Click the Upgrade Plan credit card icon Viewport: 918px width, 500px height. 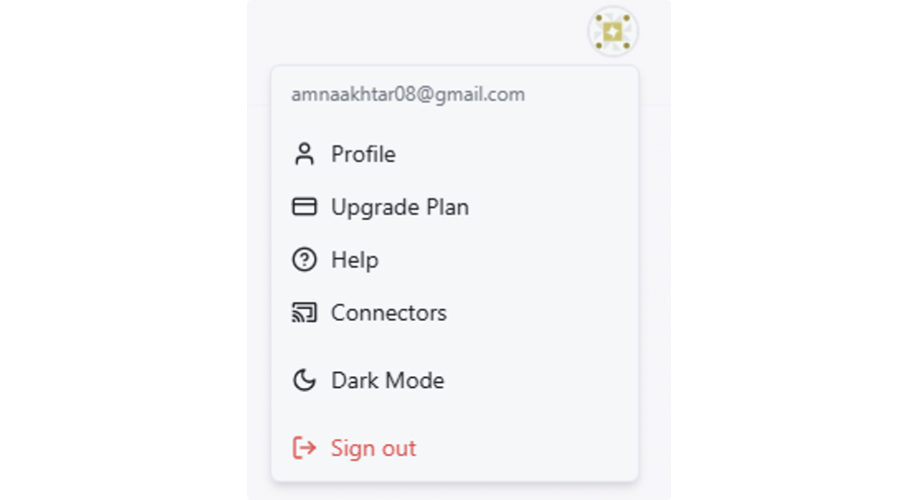(x=304, y=207)
